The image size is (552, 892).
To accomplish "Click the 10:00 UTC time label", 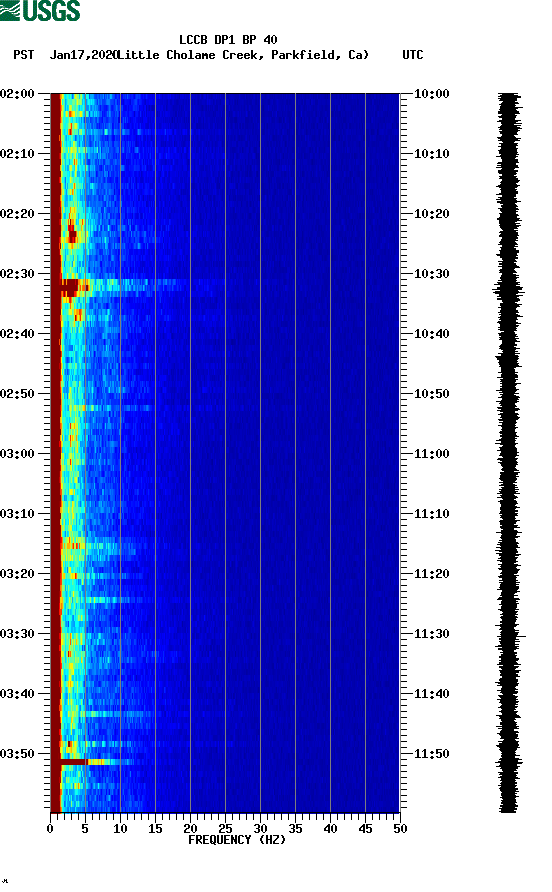I will 431,93.
